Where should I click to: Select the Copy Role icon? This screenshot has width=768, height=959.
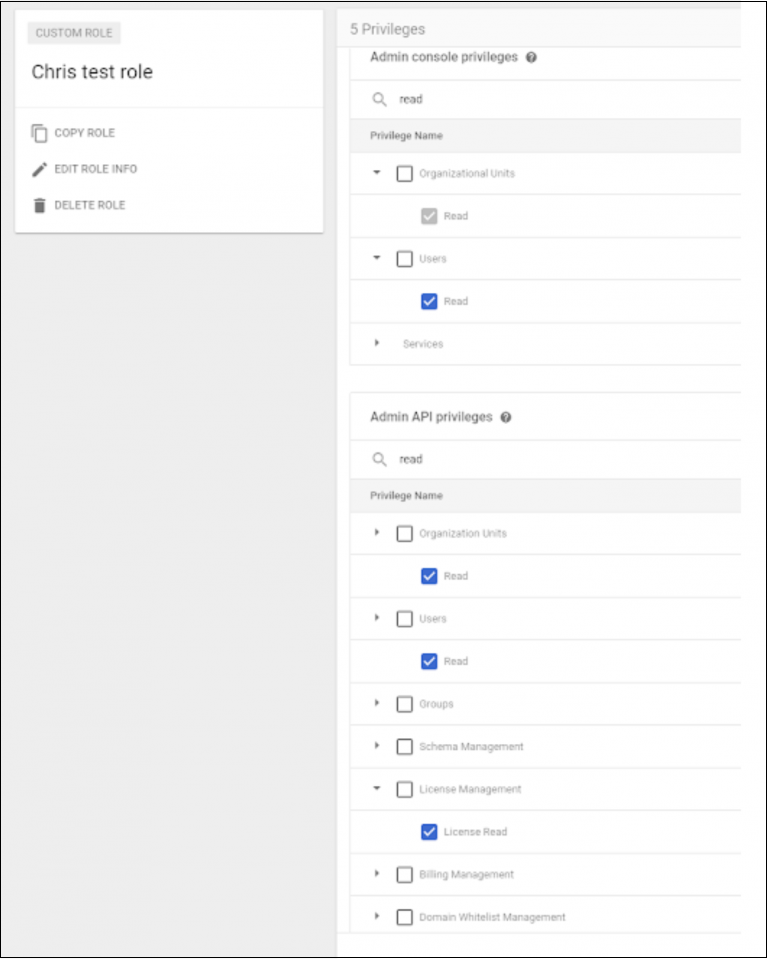(40, 131)
